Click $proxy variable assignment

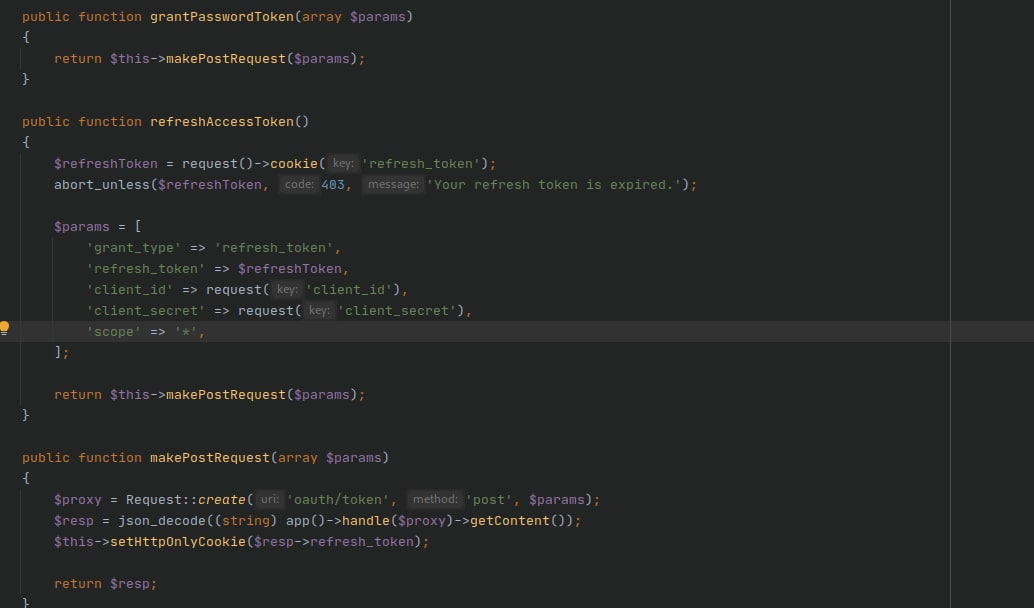coord(78,500)
